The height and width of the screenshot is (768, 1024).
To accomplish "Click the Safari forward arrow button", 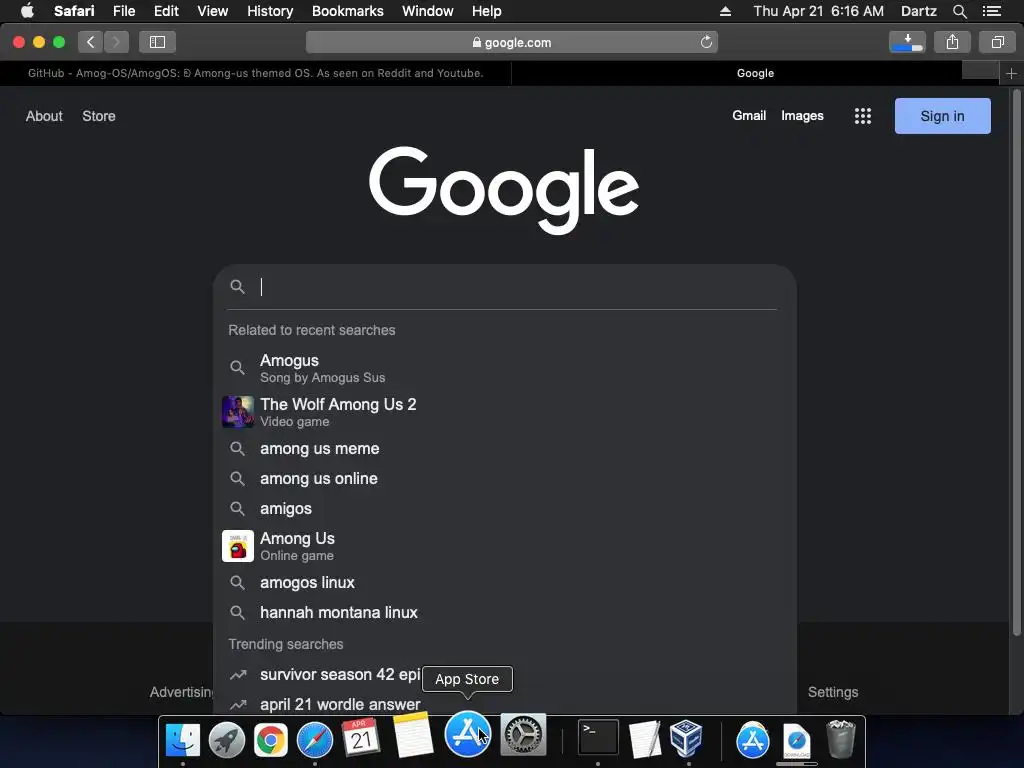I will [x=116, y=42].
